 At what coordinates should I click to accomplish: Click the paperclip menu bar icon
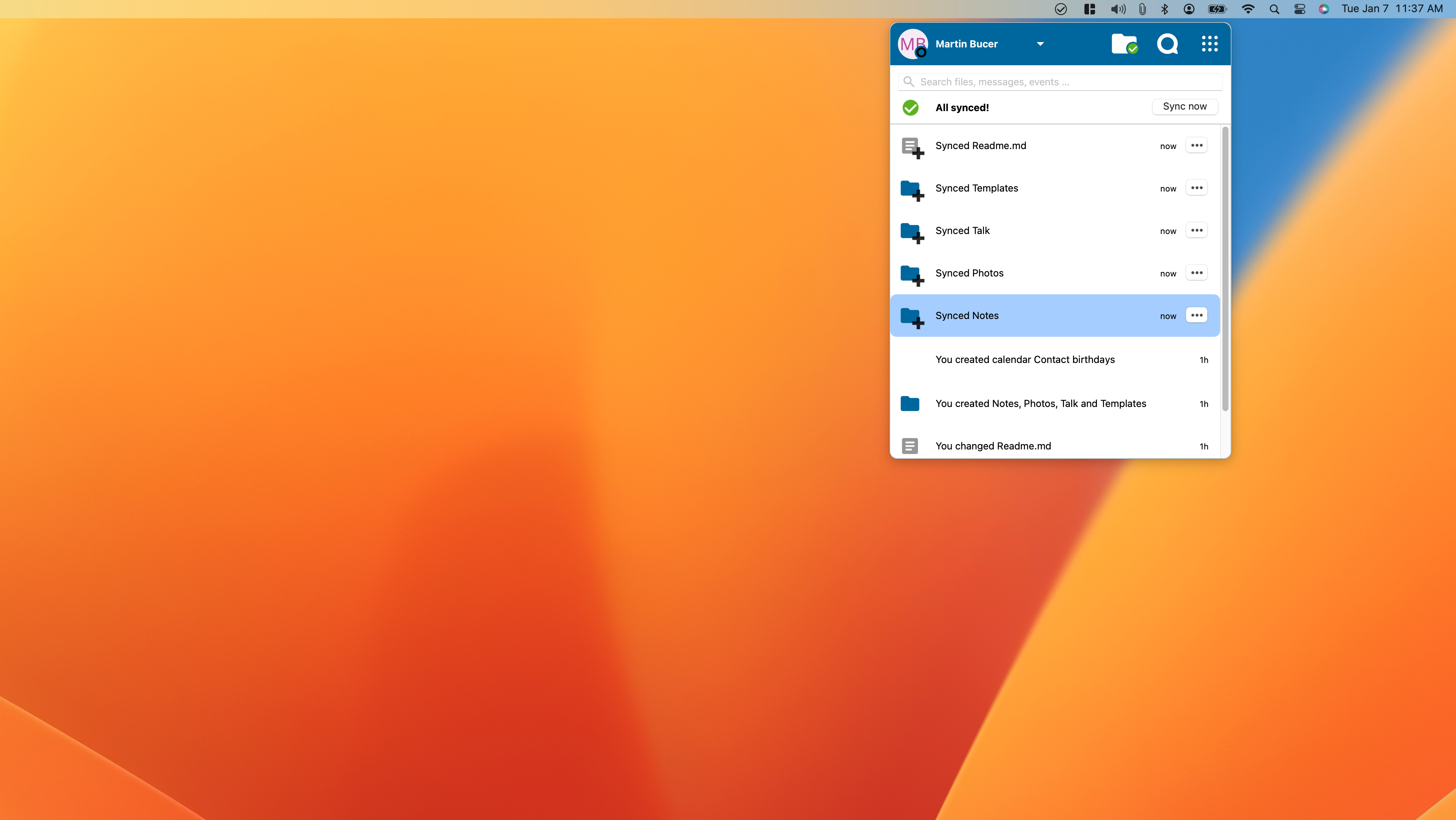pos(1142,9)
